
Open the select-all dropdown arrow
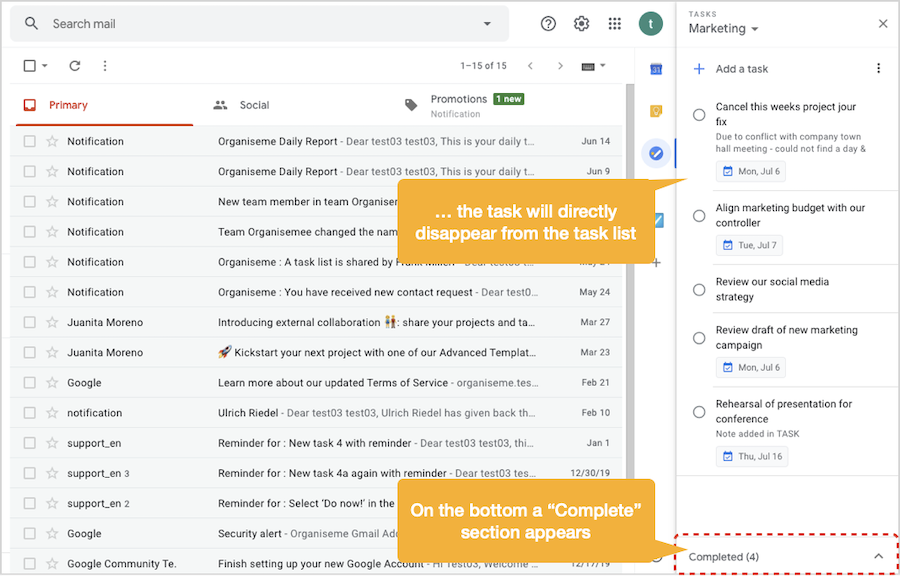point(42,65)
